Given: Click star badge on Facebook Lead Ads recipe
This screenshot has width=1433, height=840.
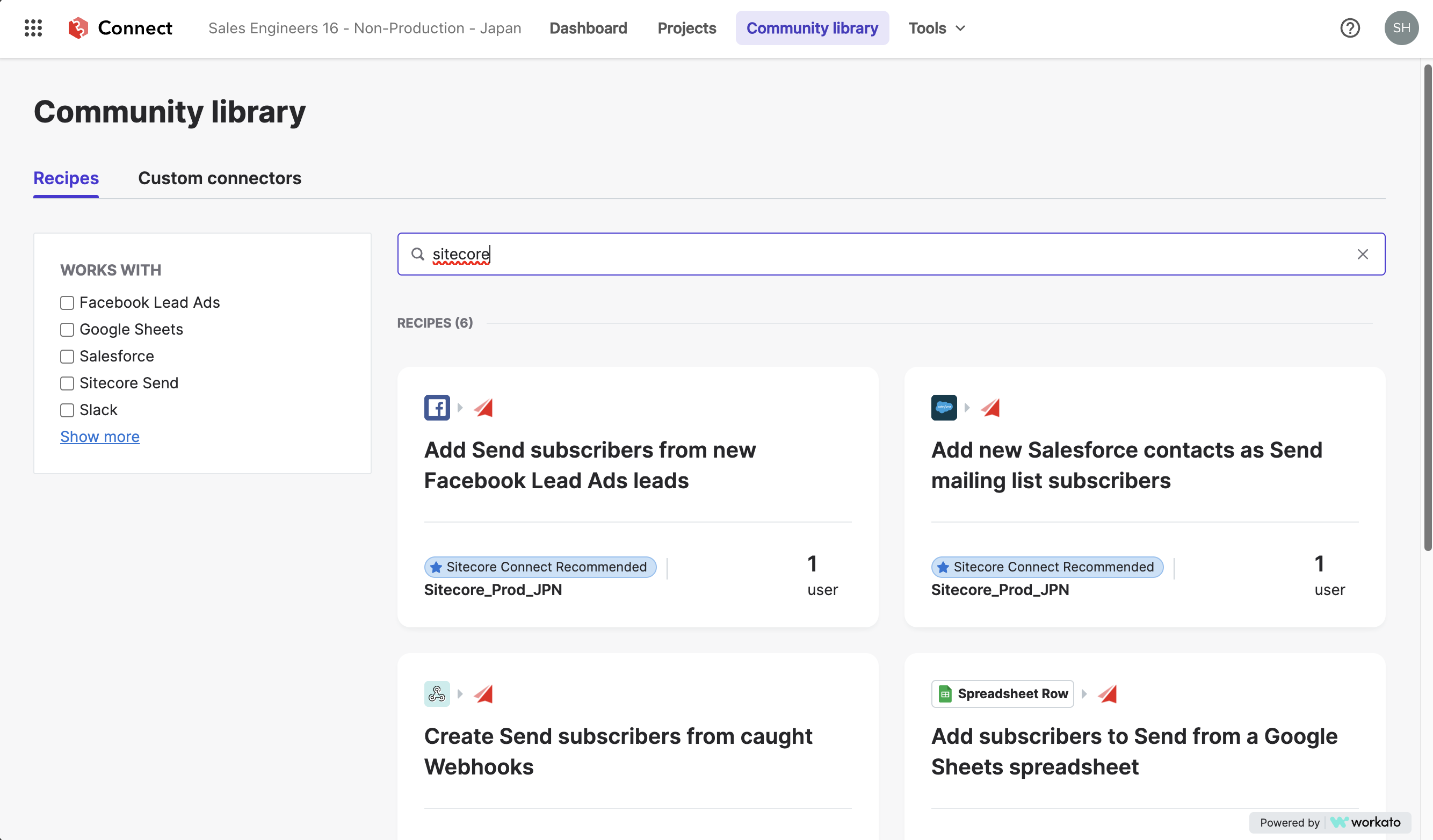Looking at the screenshot, I should click(x=540, y=567).
